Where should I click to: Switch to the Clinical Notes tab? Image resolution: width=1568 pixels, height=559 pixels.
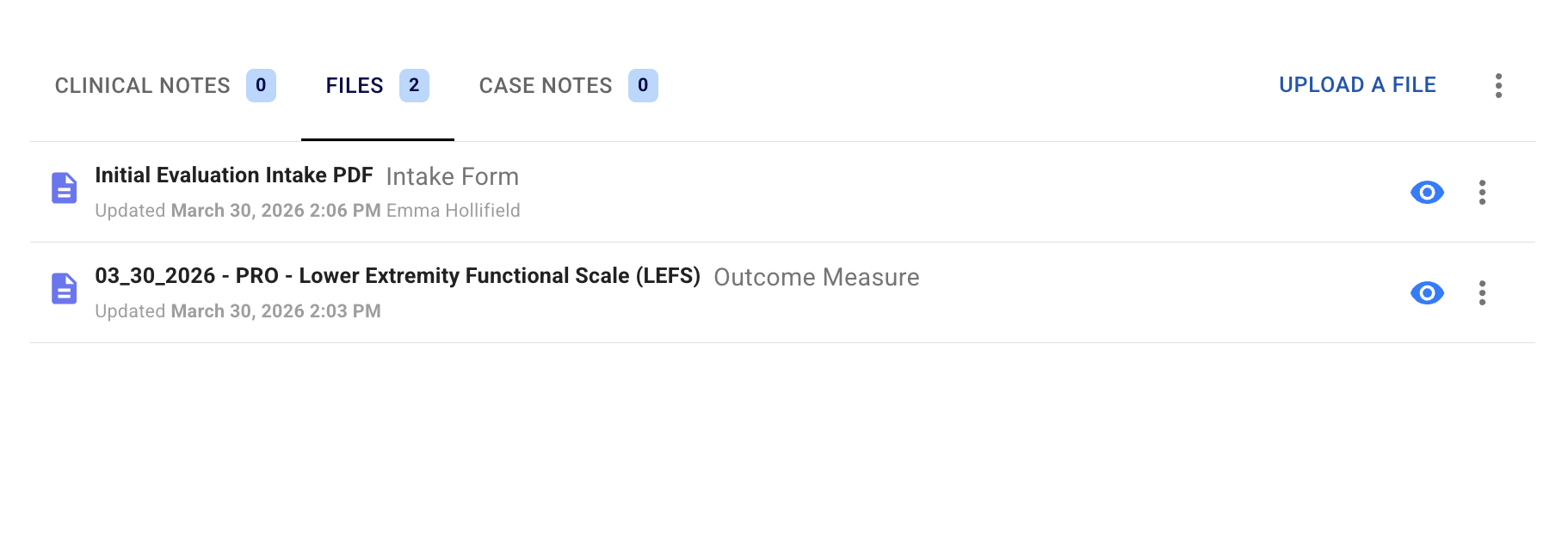143,86
